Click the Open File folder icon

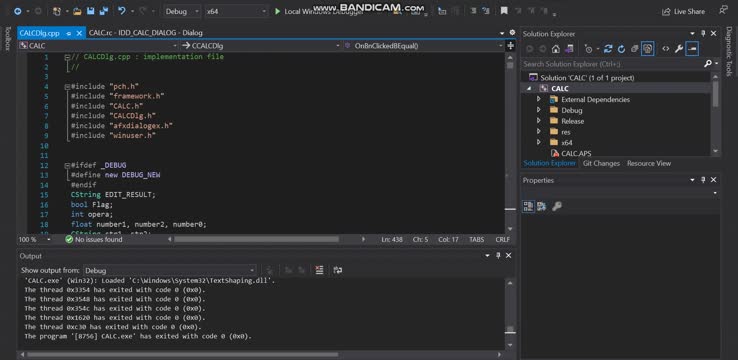coord(78,11)
